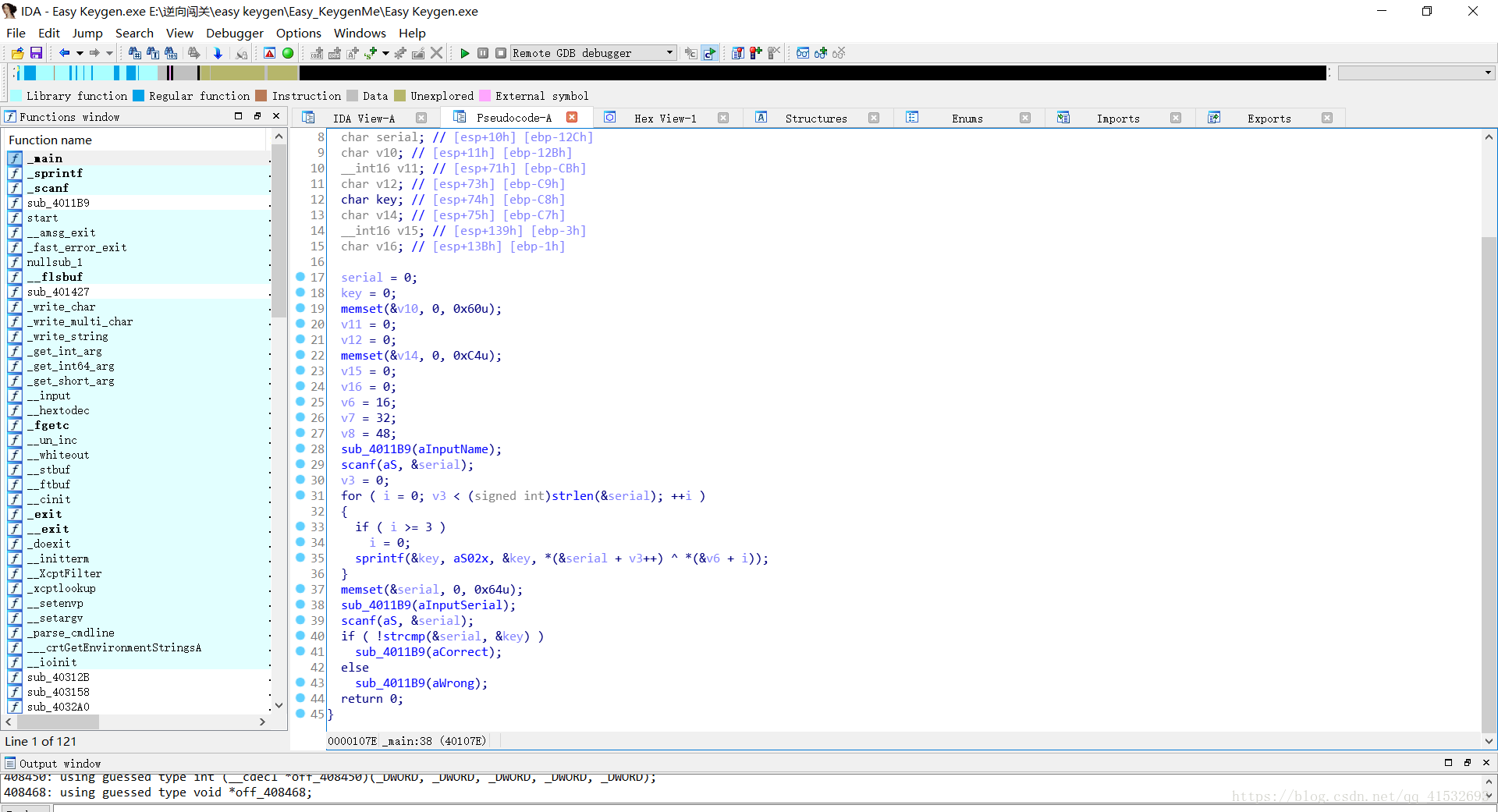Click the first binoculars search icon

(x=135, y=53)
